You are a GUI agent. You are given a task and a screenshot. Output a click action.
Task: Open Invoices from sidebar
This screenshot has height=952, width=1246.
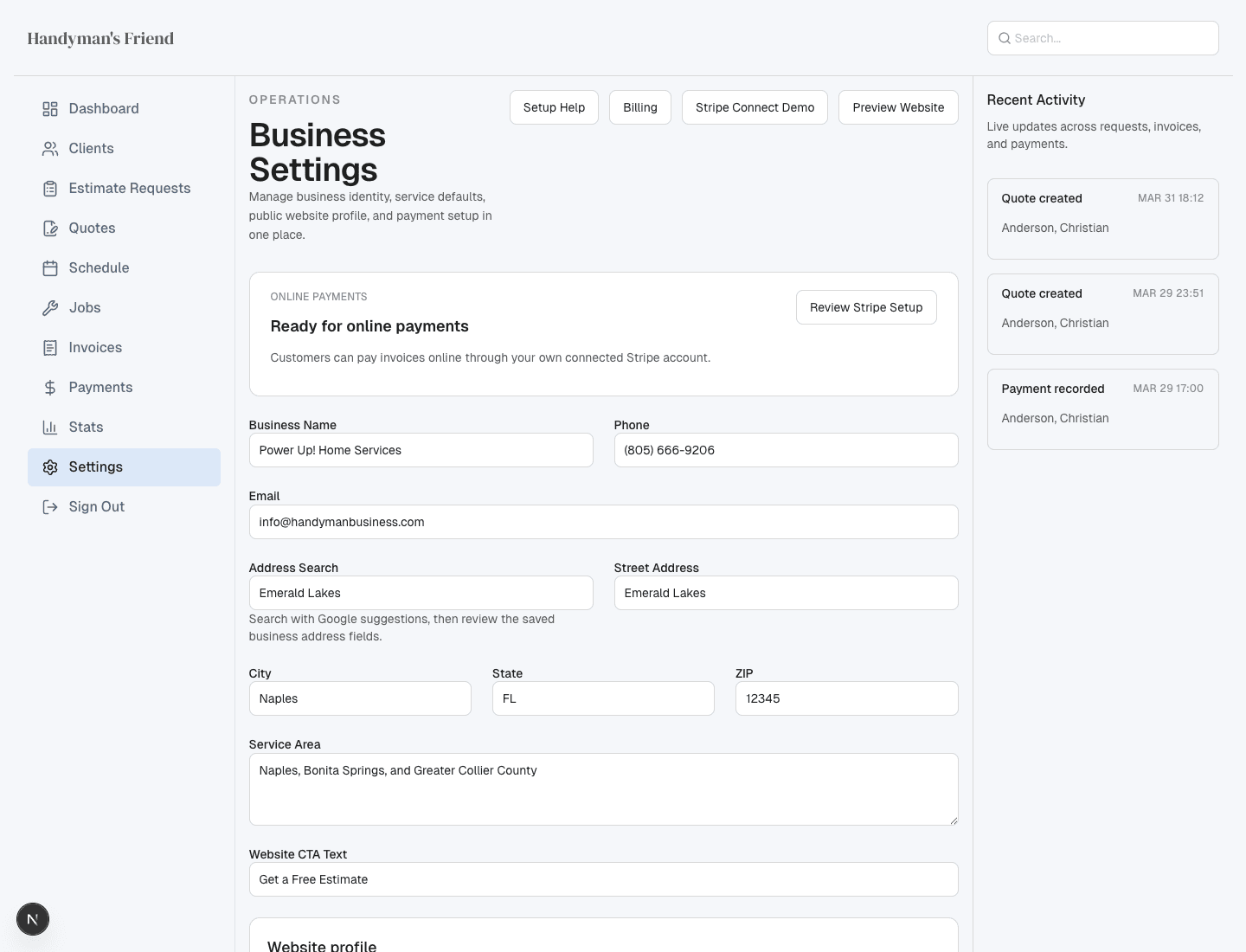tap(124, 348)
